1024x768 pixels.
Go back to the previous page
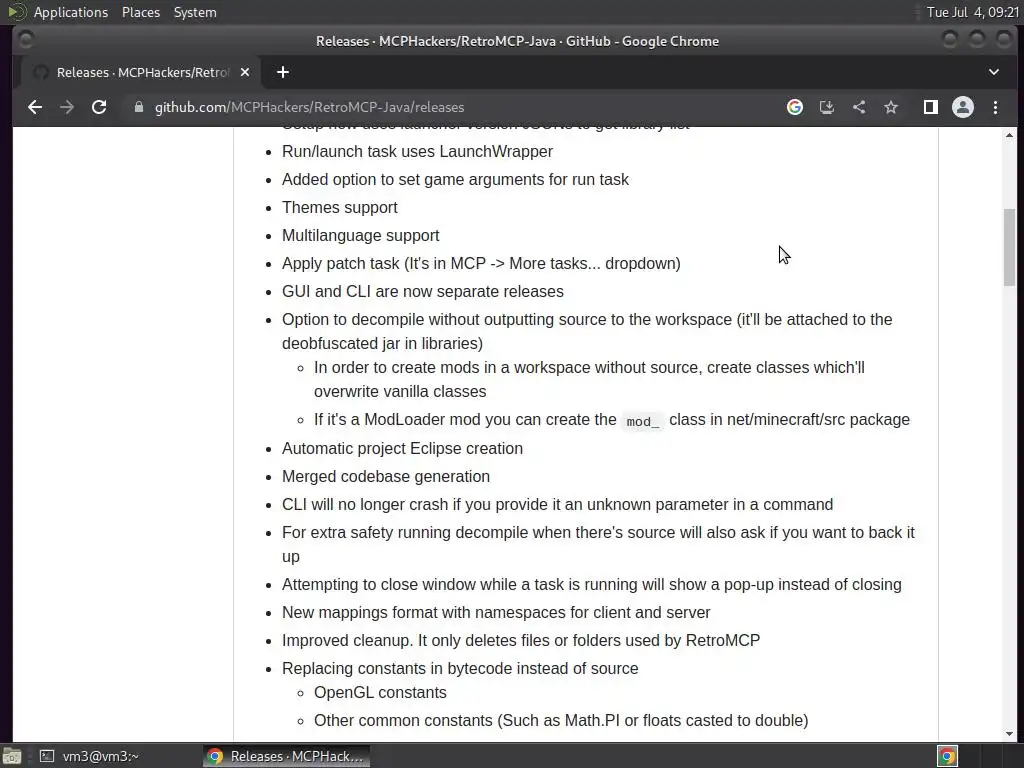point(35,107)
